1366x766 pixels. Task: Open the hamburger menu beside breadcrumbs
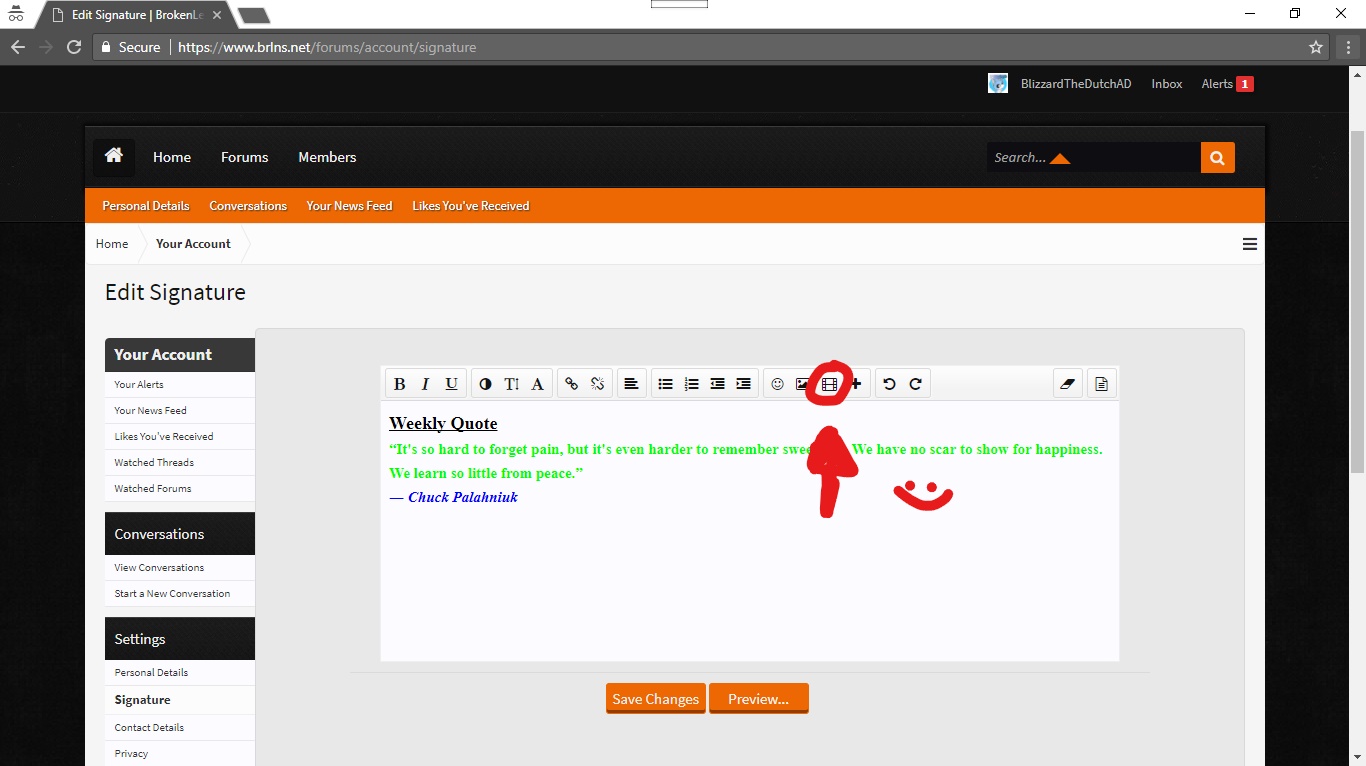(x=1250, y=244)
